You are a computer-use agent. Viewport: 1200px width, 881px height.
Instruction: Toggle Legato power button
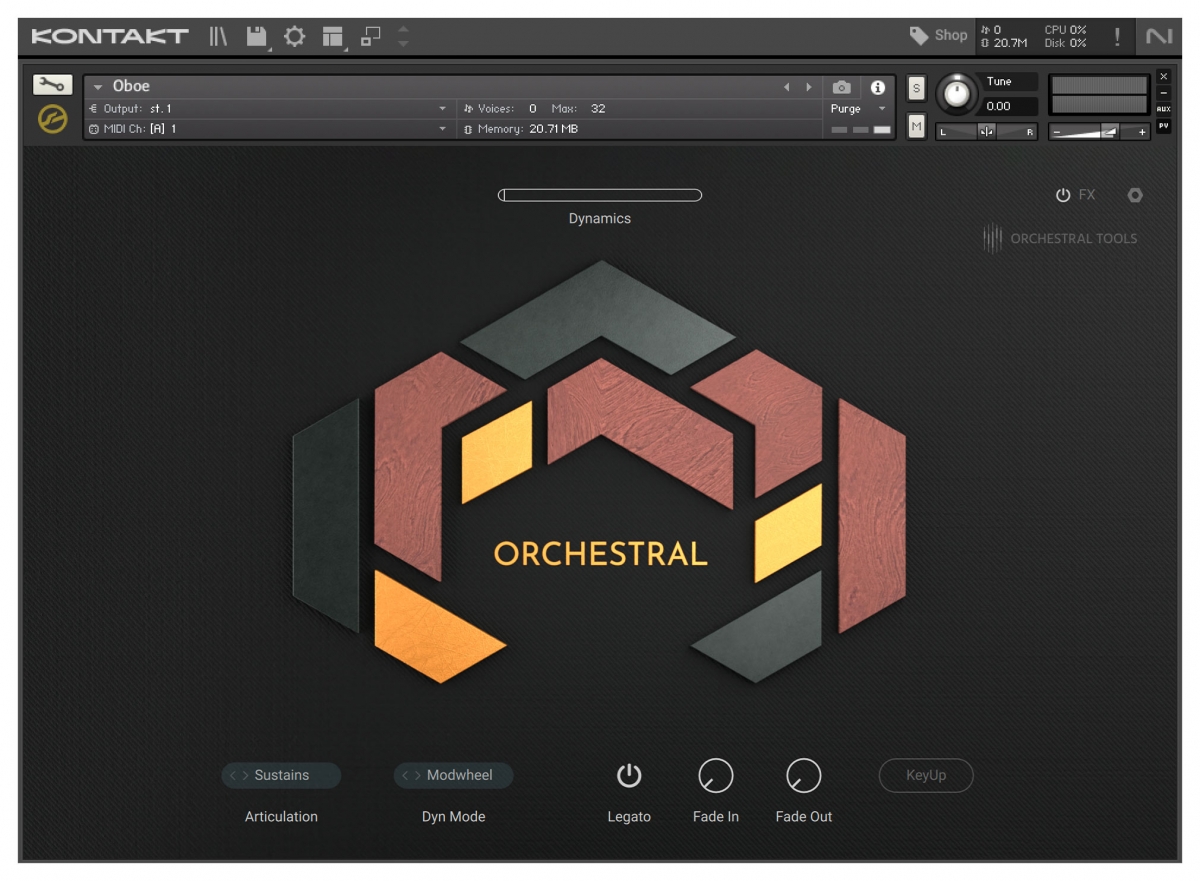pyautogui.click(x=629, y=775)
